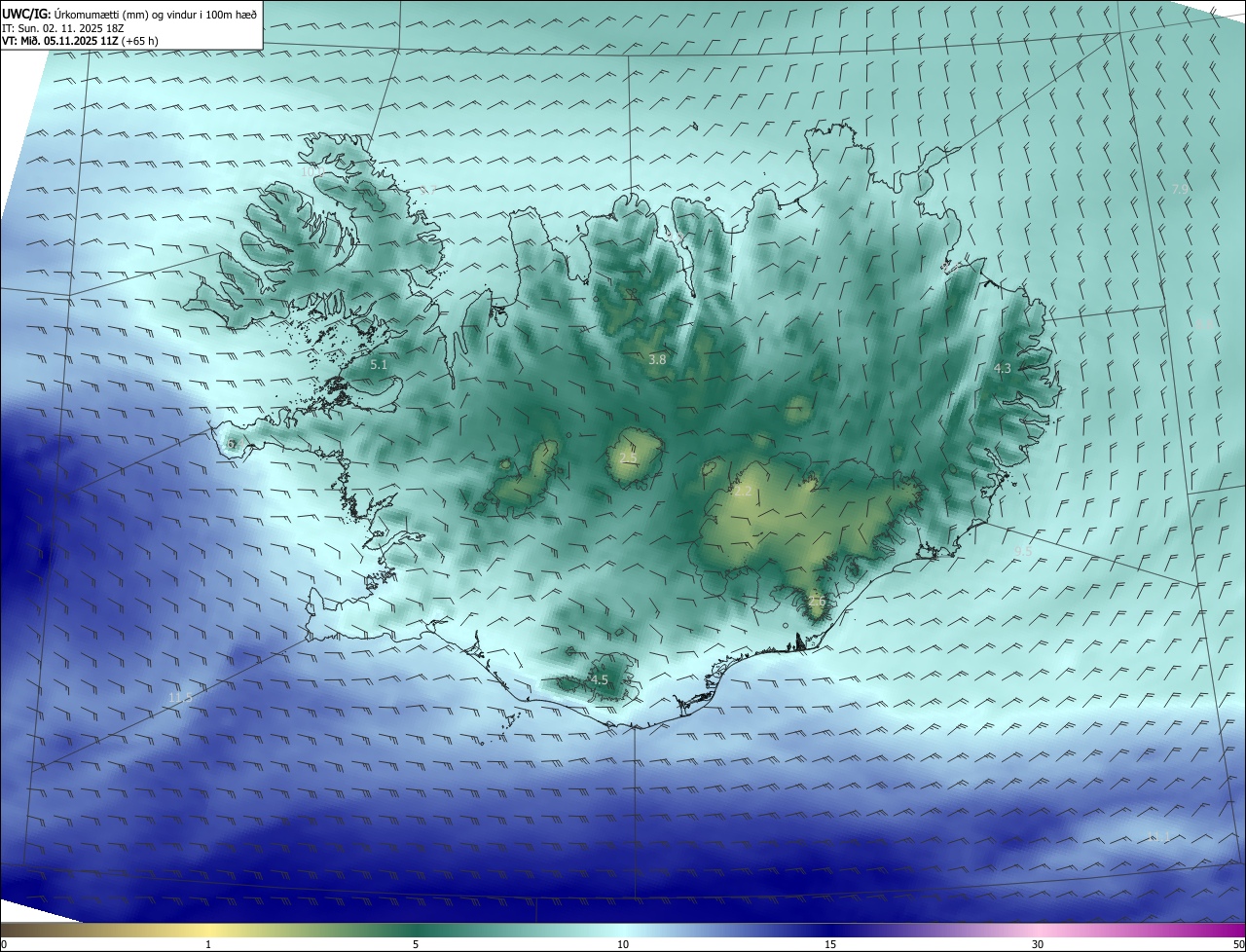1246x952 pixels.
Task: Click the colorbar tick label 50
Action: [1238, 944]
